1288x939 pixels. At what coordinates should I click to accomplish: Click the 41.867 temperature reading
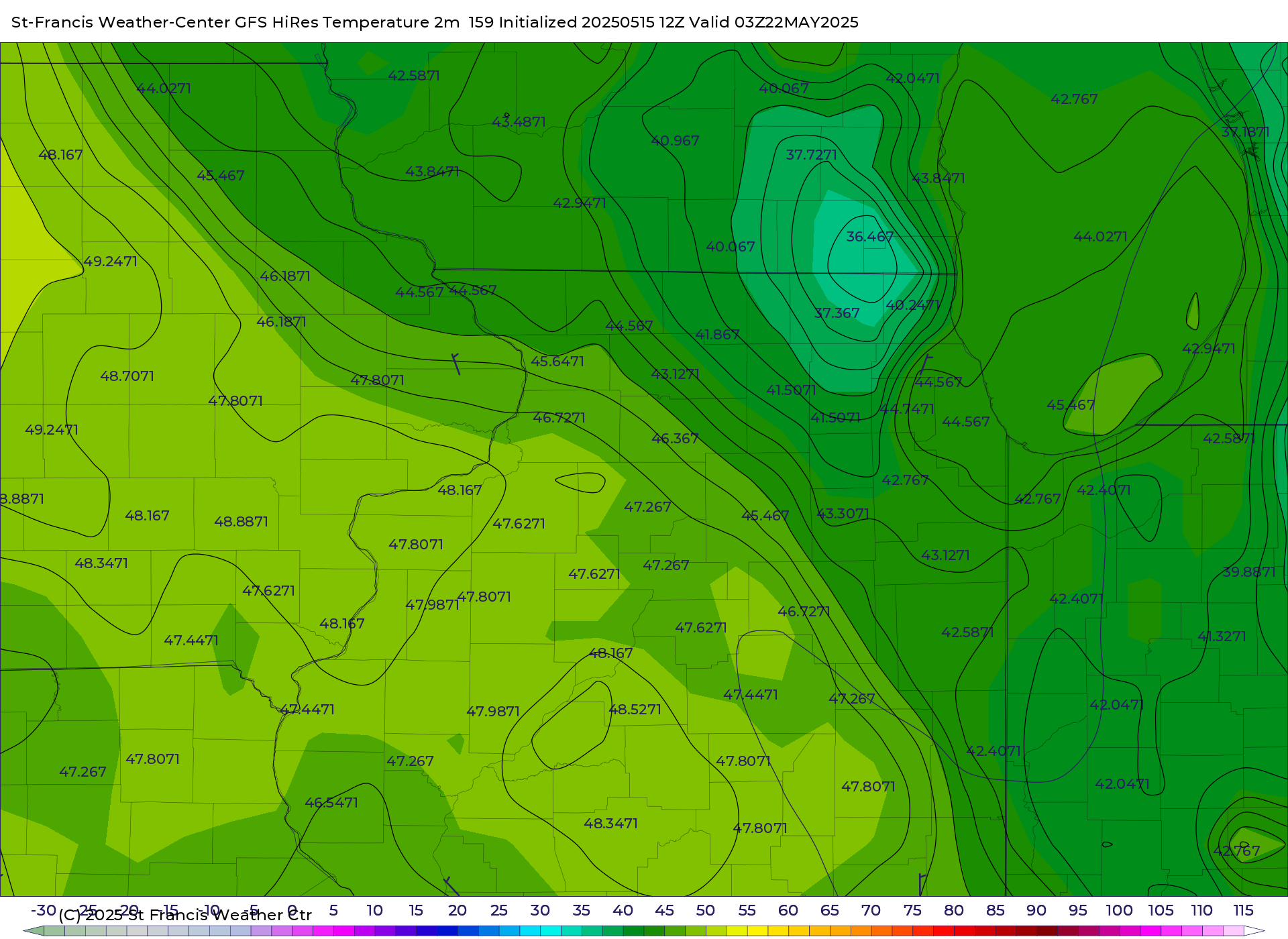coord(717,335)
